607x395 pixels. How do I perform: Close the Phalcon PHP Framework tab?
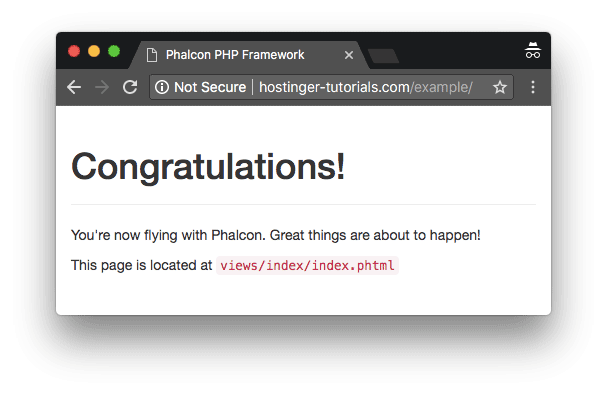click(x=349, y=55)
